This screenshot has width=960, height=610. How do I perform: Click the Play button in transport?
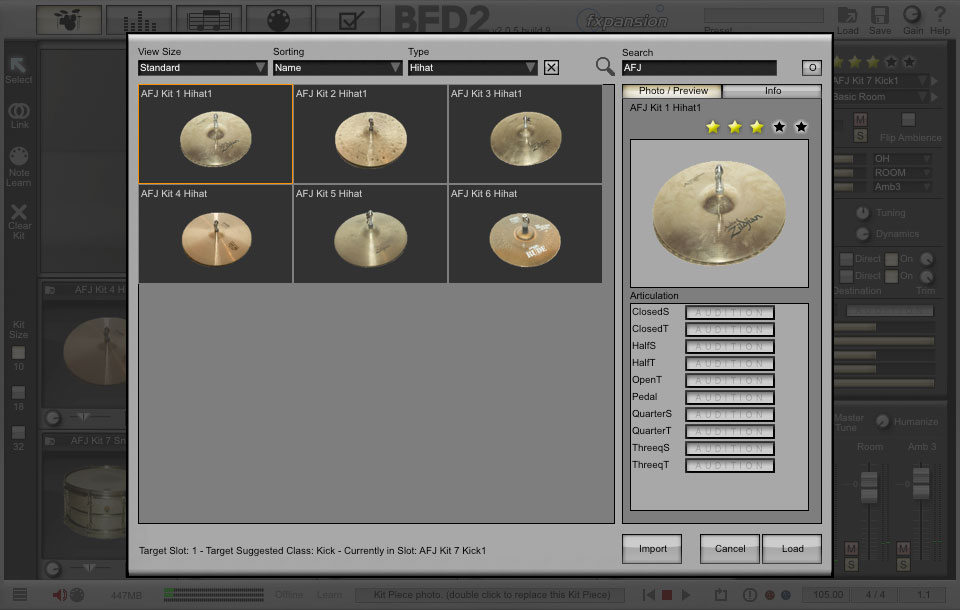pos(686,595)
